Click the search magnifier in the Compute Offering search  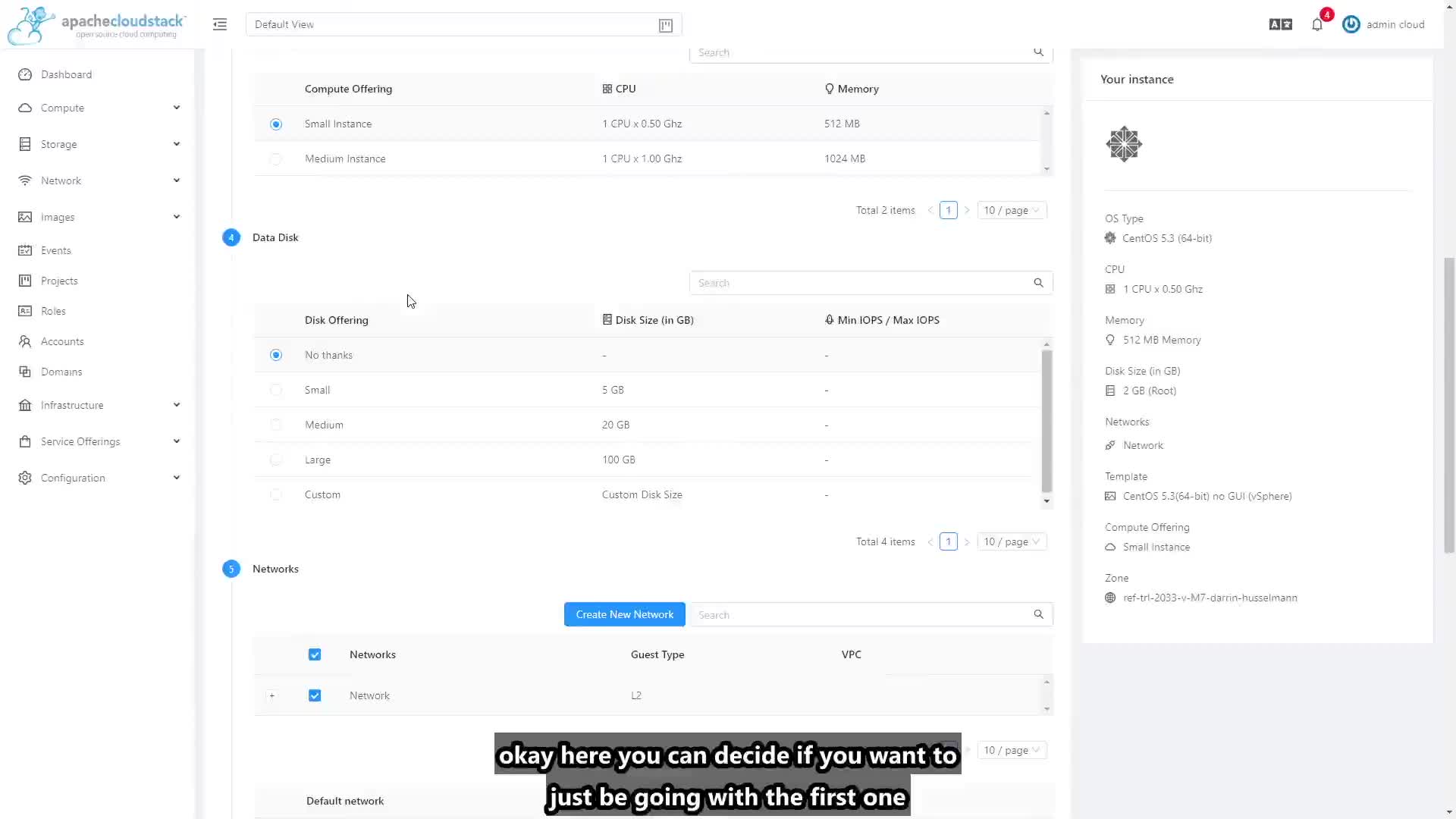[1038, 52]
